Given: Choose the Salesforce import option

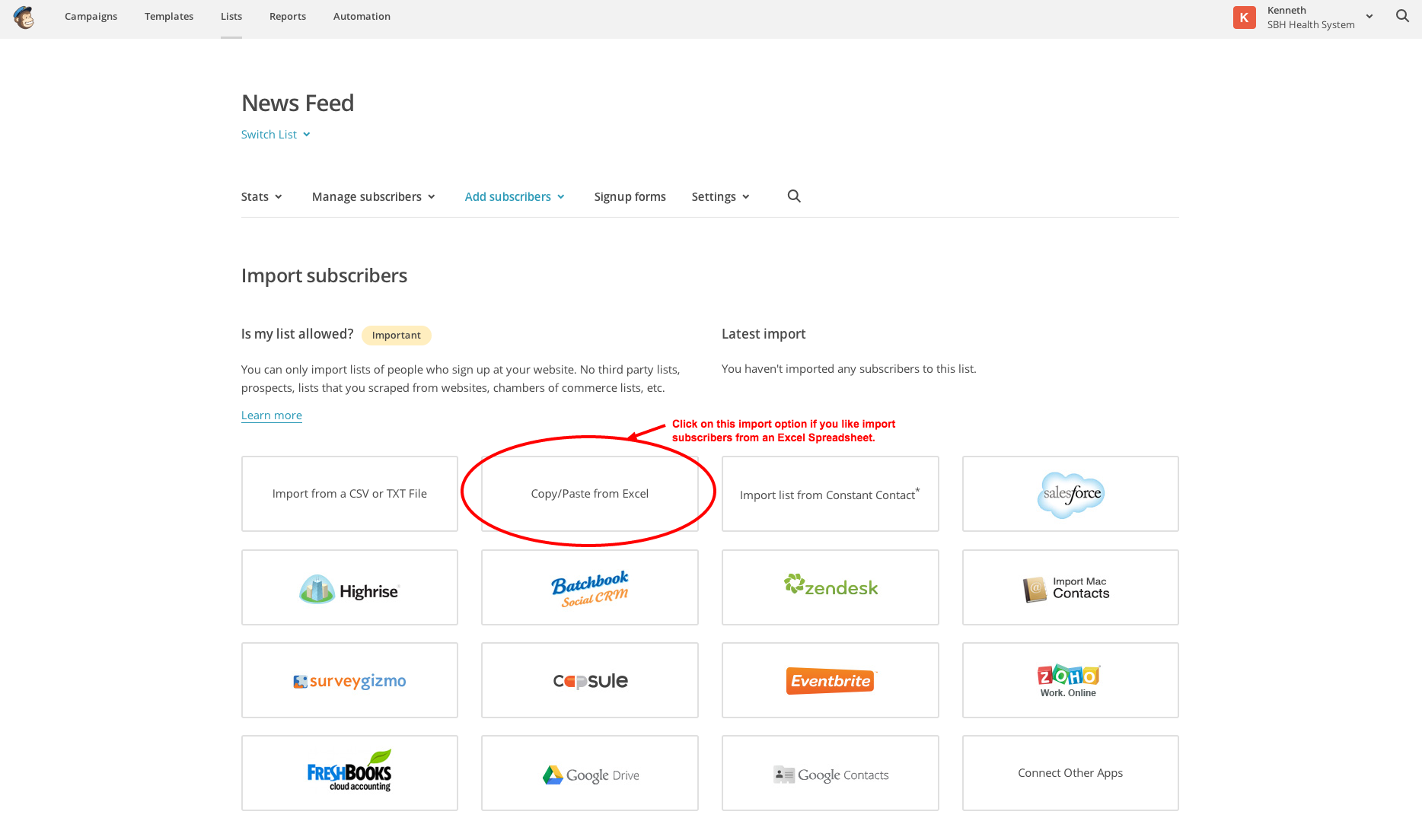Looking at the screenshot, I should pyautogui.click(x=1070, y=494).
